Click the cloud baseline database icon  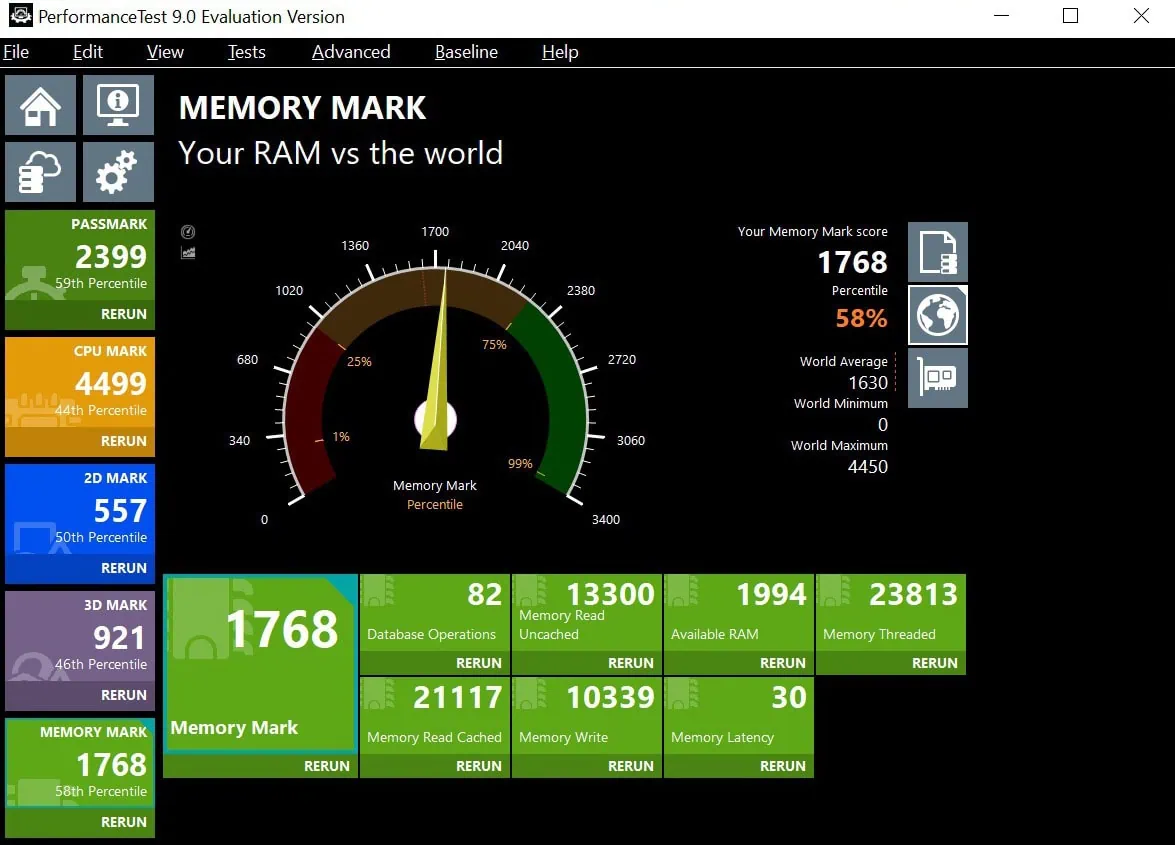pos(40,172)
